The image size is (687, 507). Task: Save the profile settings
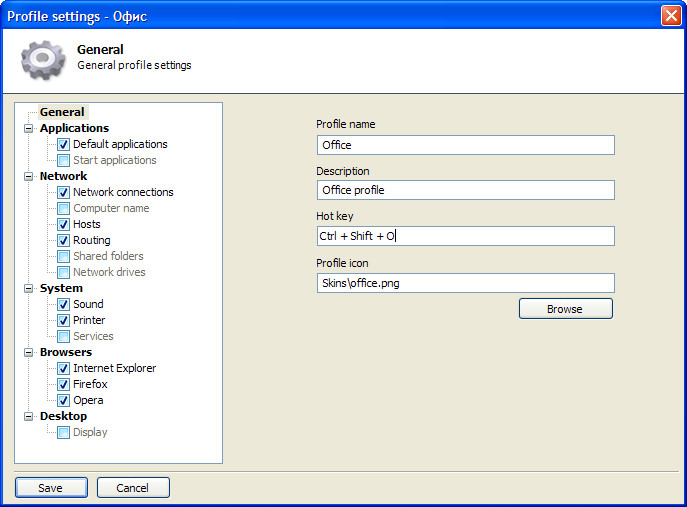[51, 488]
